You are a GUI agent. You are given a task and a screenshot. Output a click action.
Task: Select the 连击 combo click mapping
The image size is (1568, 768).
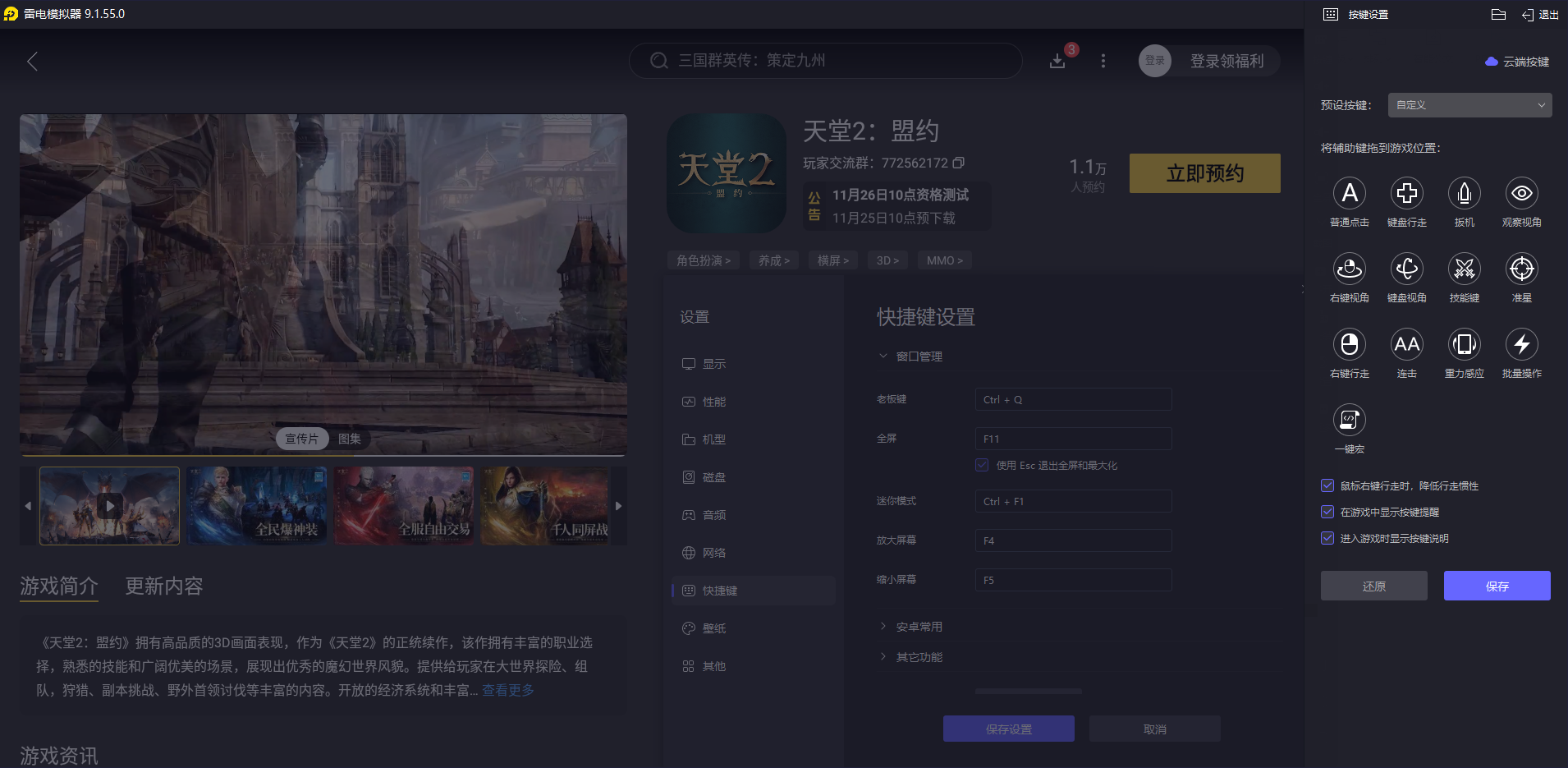(x=1406, y=345)
